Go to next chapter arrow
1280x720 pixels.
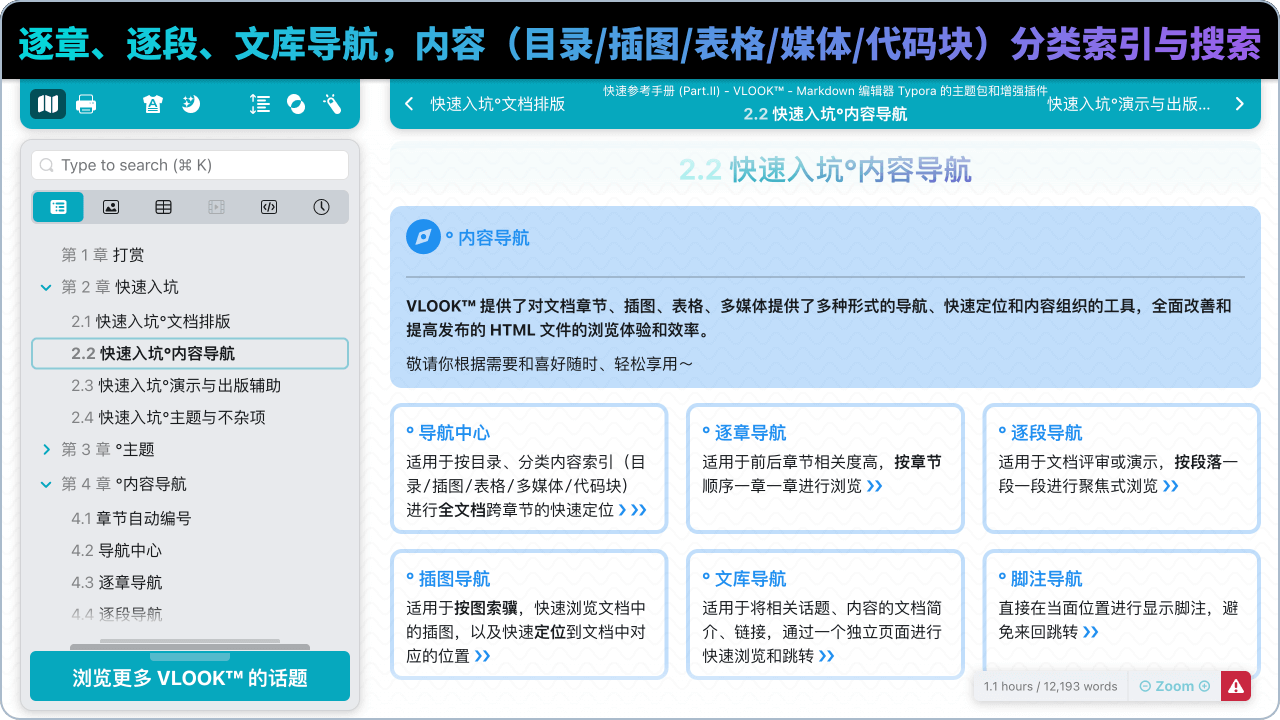coord(1240,104)
